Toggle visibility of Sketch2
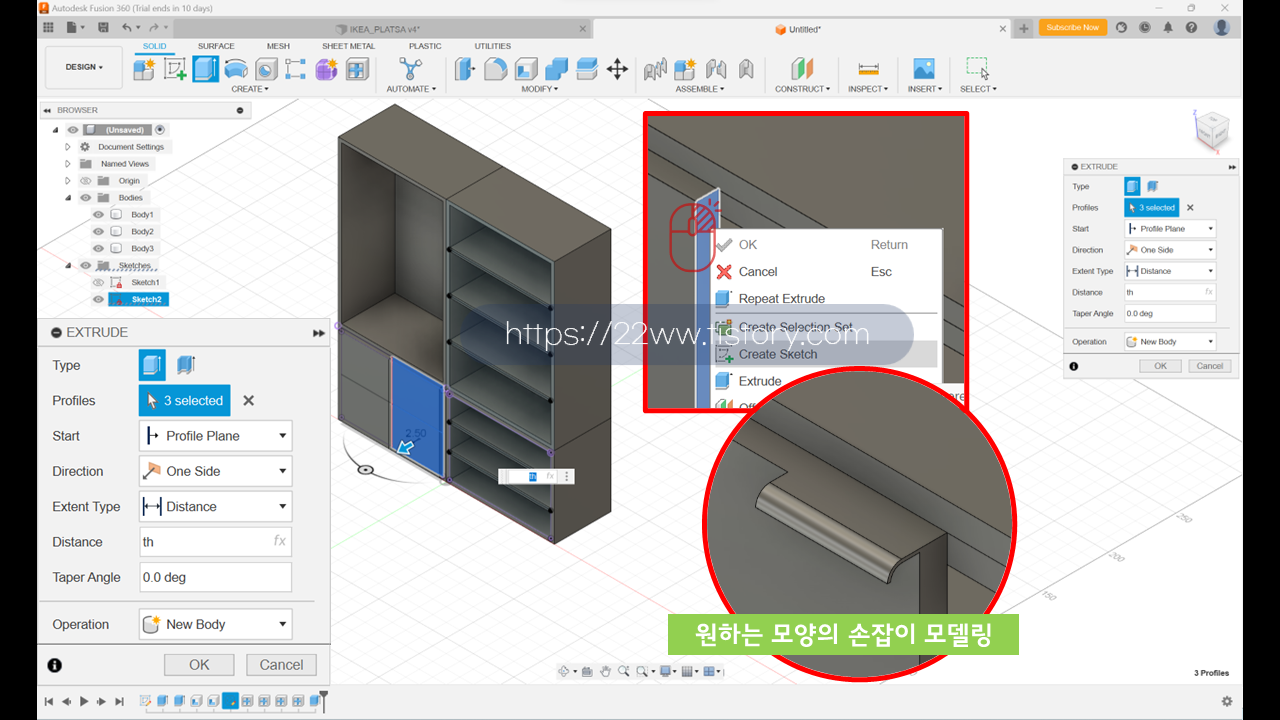This screenshot has width=1280, height=720. (98, 300)
